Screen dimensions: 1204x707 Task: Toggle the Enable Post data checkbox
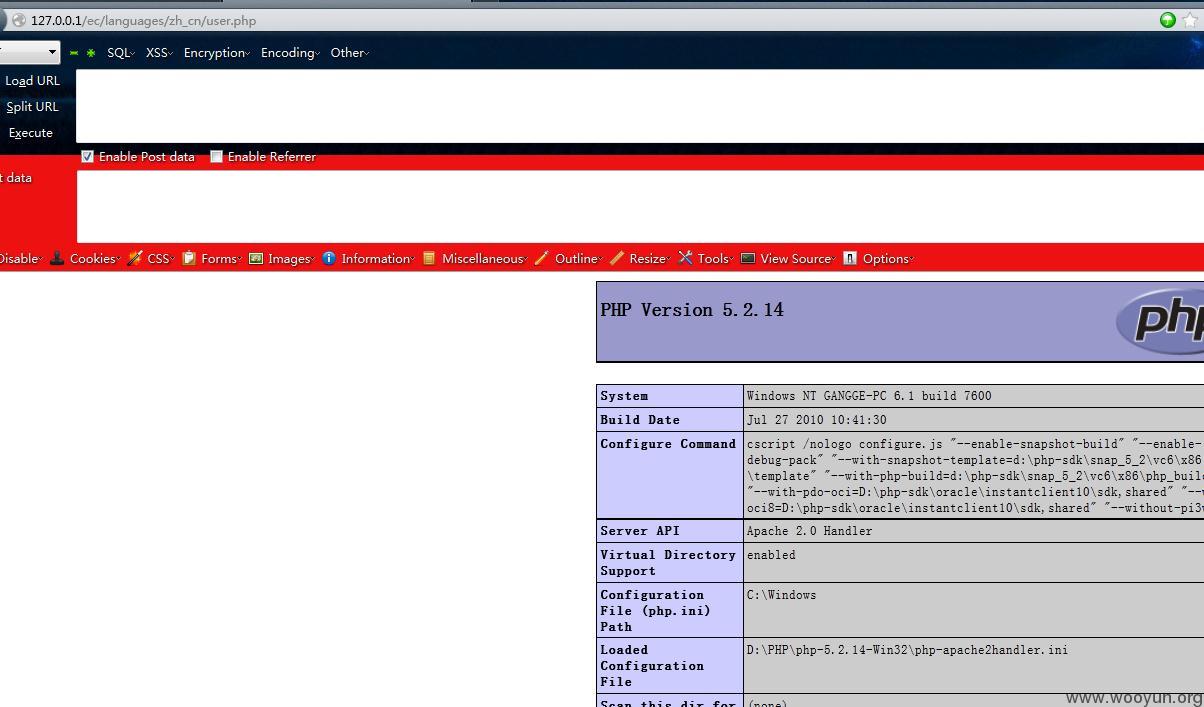[x=87, y=157]
